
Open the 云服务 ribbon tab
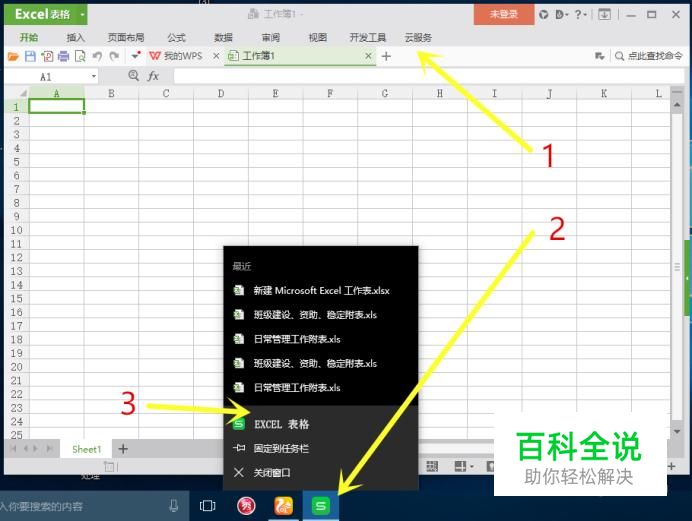pos(418,37)
